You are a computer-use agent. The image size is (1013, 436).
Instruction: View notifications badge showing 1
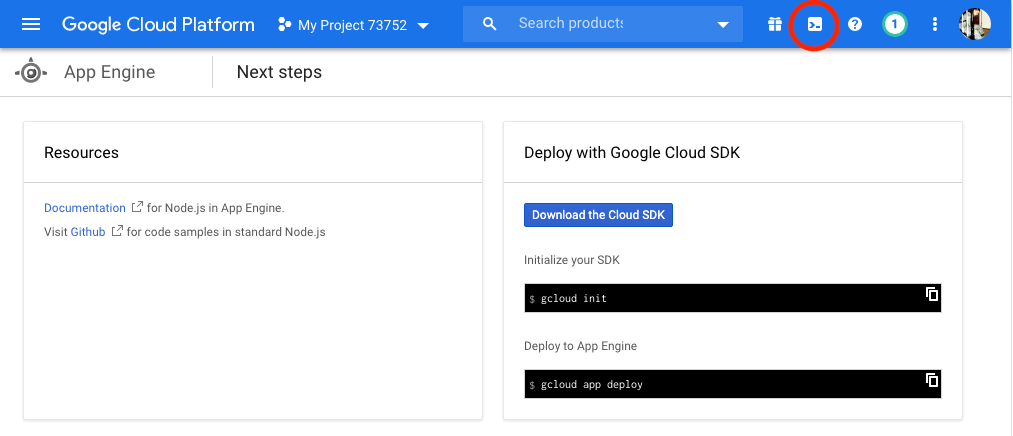895,25
